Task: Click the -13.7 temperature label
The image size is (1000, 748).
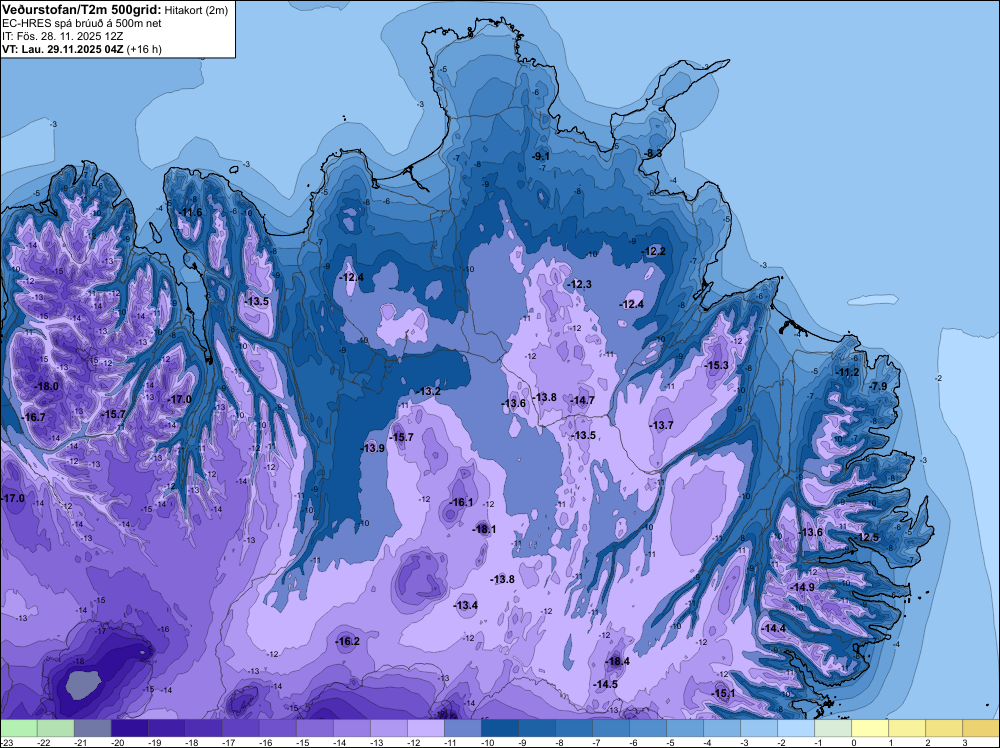Action: (661, 425)
